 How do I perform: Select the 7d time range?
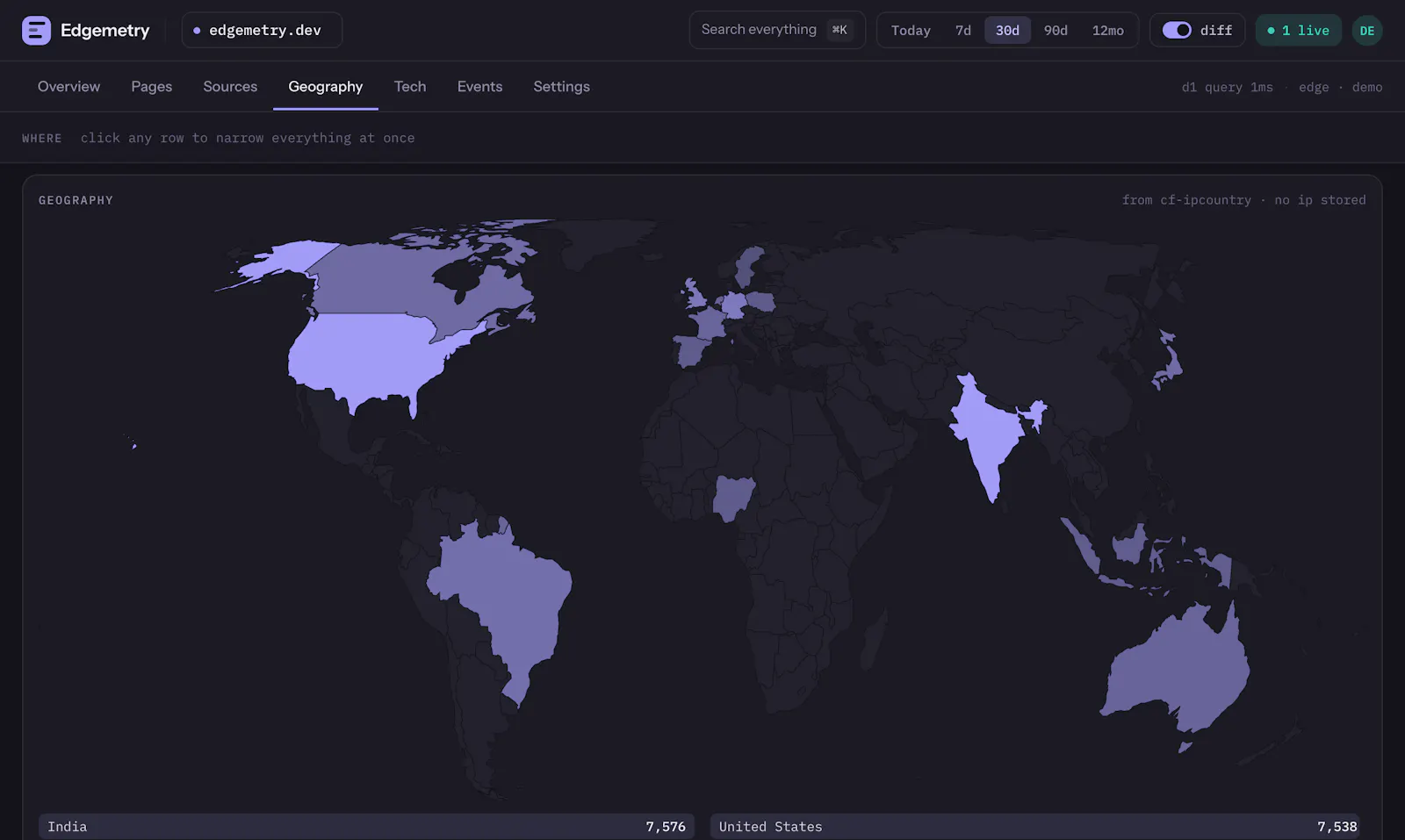coord(963,30)
